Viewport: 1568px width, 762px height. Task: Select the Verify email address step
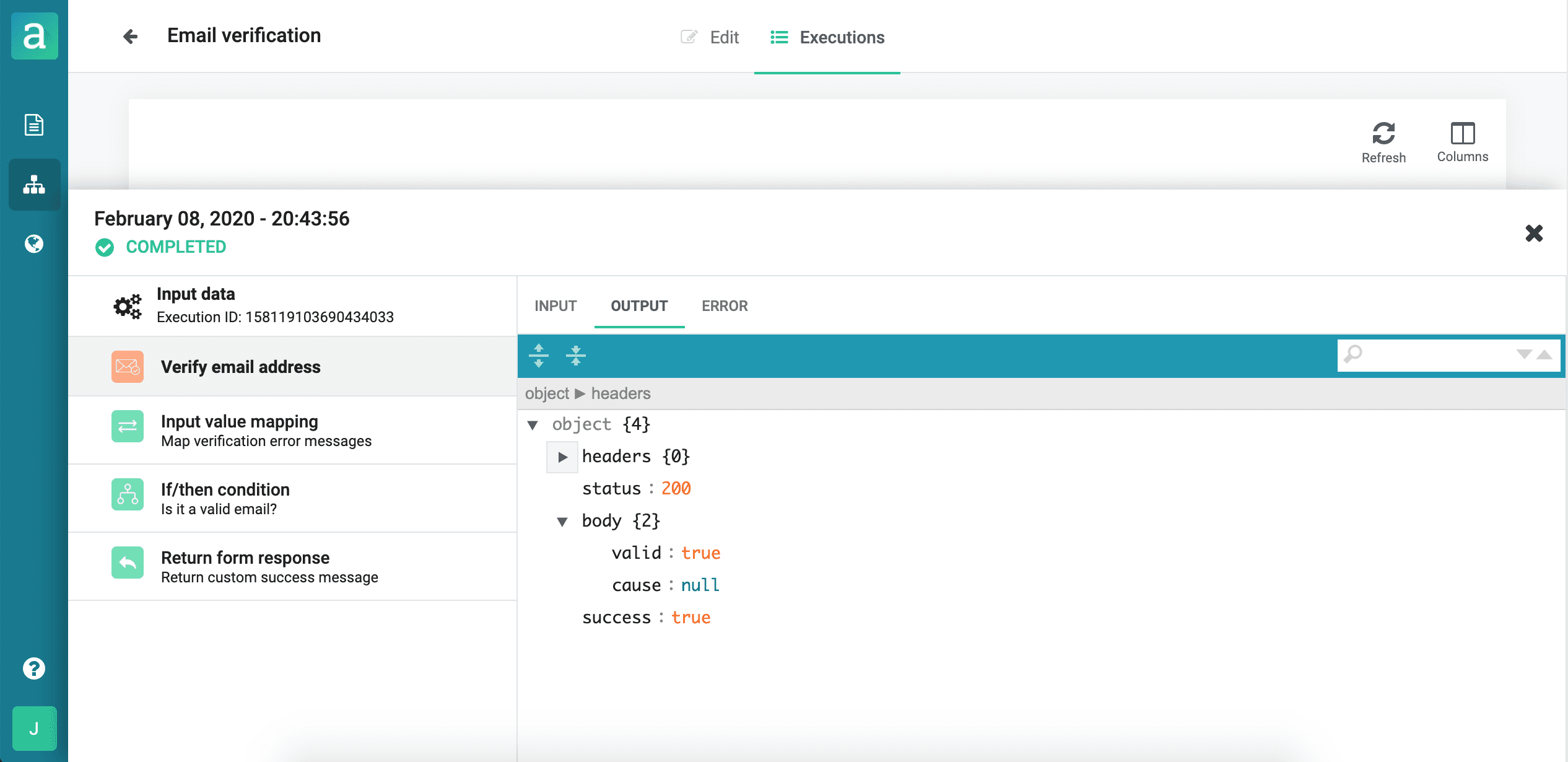pos(292,367)
